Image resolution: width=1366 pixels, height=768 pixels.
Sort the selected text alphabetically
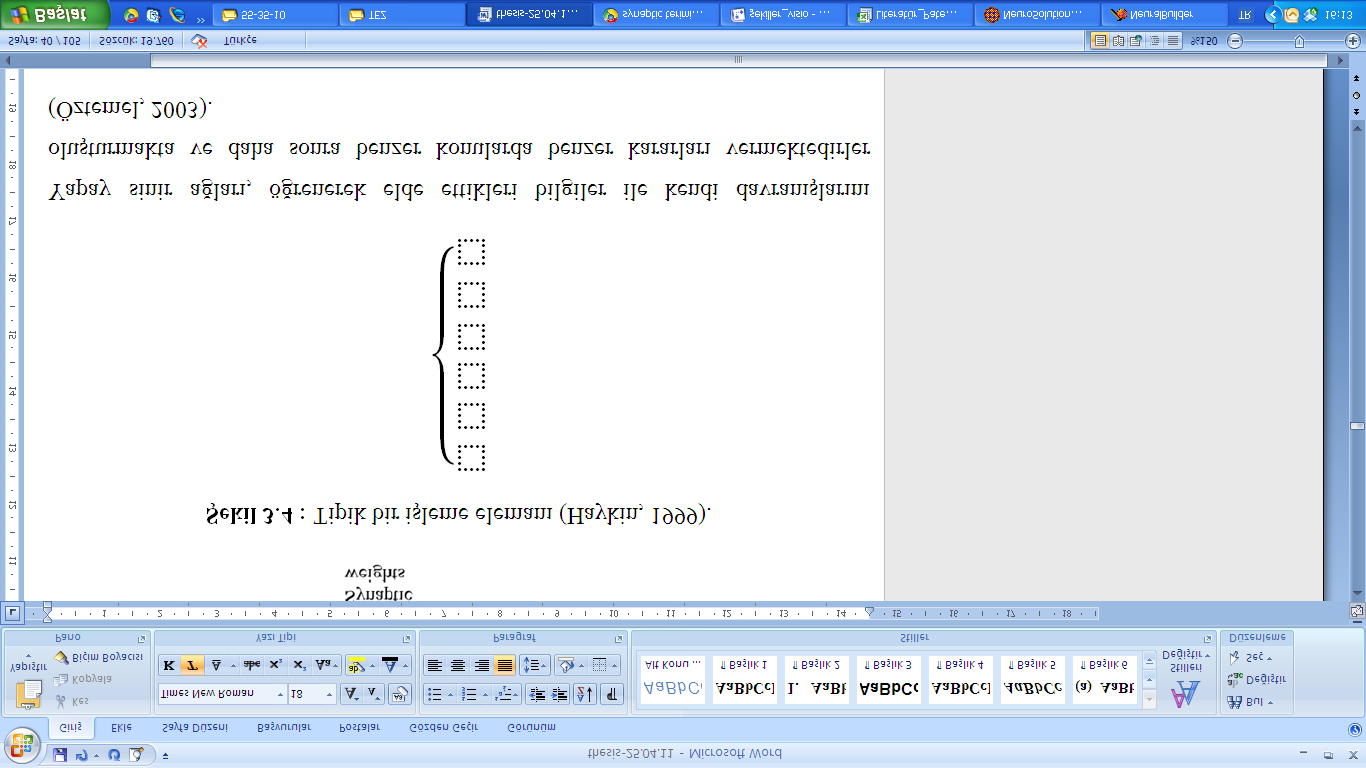(585, 694)
